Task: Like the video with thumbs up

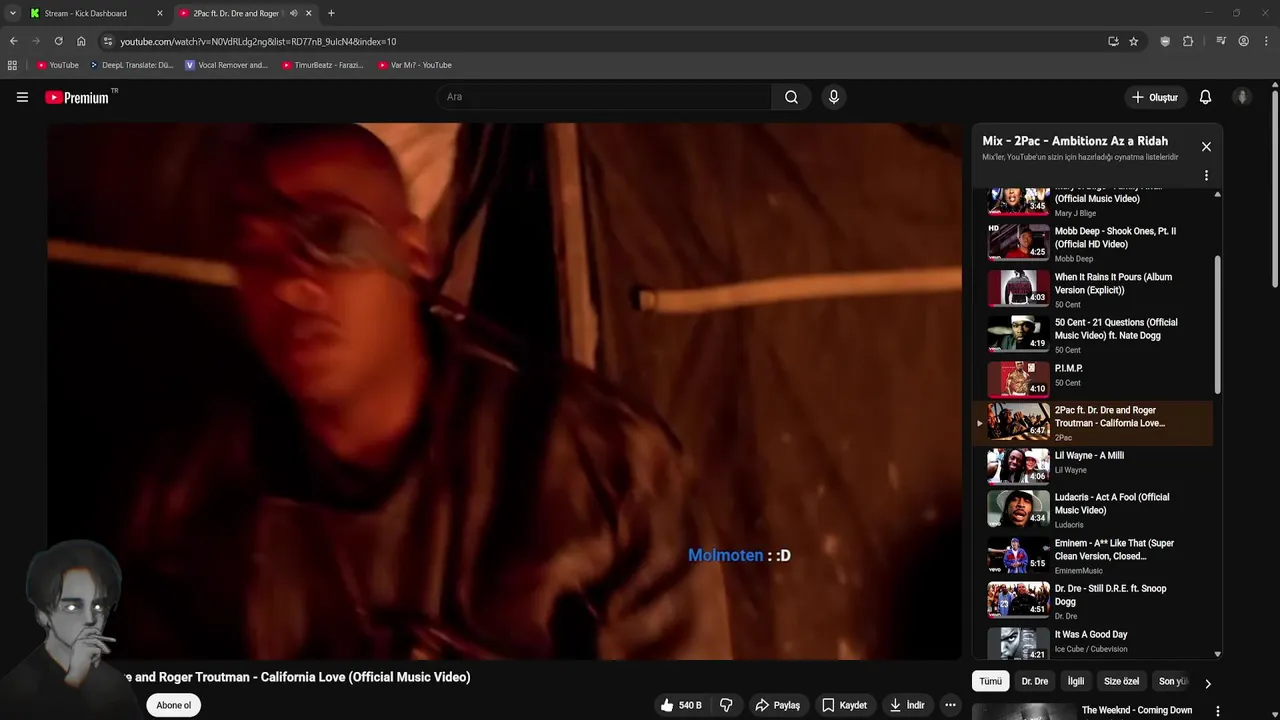Action: point(680,705)
